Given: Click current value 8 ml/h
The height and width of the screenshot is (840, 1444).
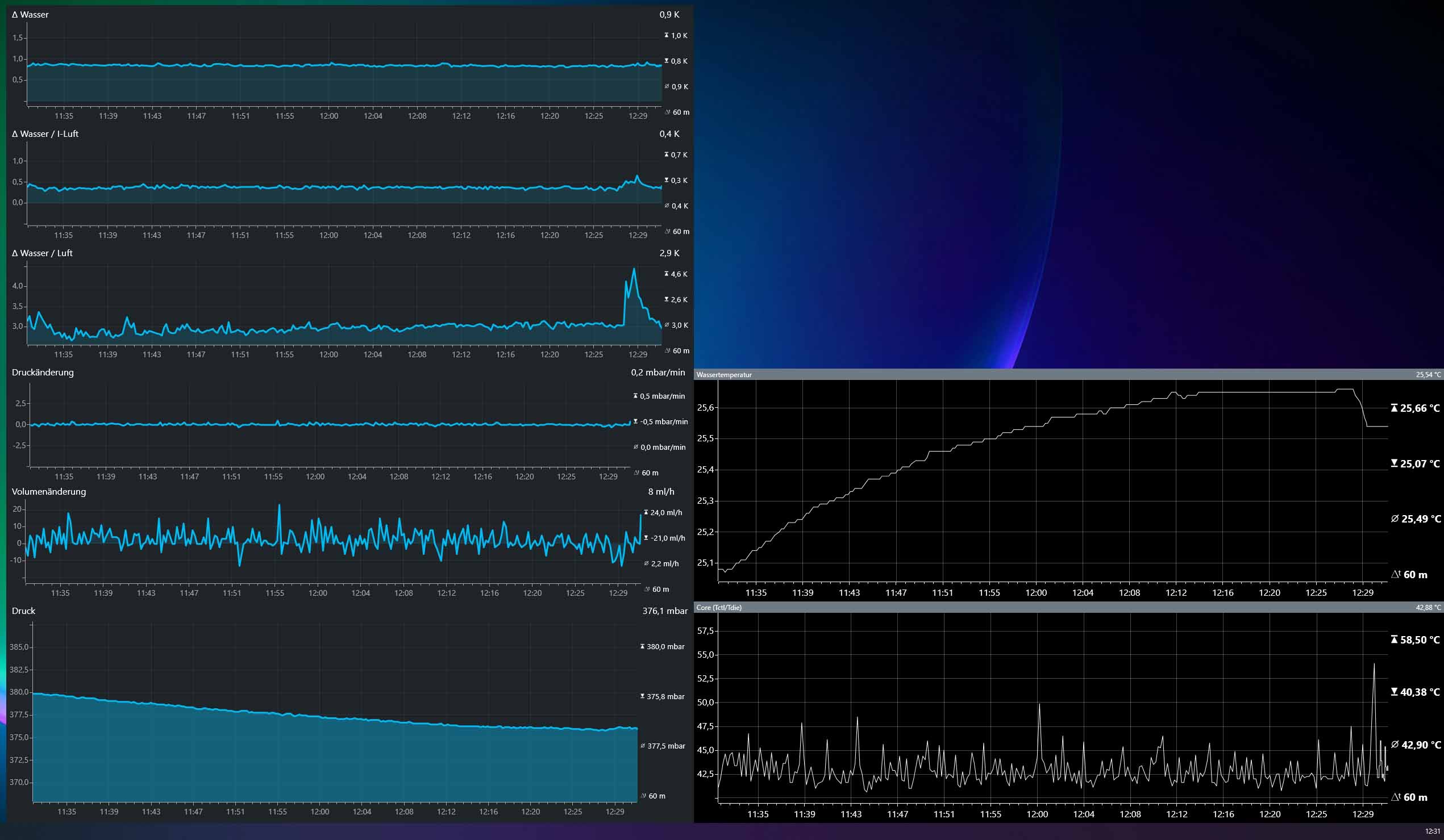Looking at the screenshot, I should 661,492.
